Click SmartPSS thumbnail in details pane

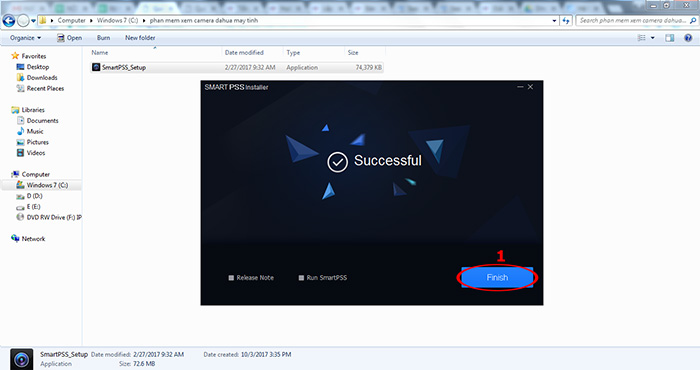point(21,359)
